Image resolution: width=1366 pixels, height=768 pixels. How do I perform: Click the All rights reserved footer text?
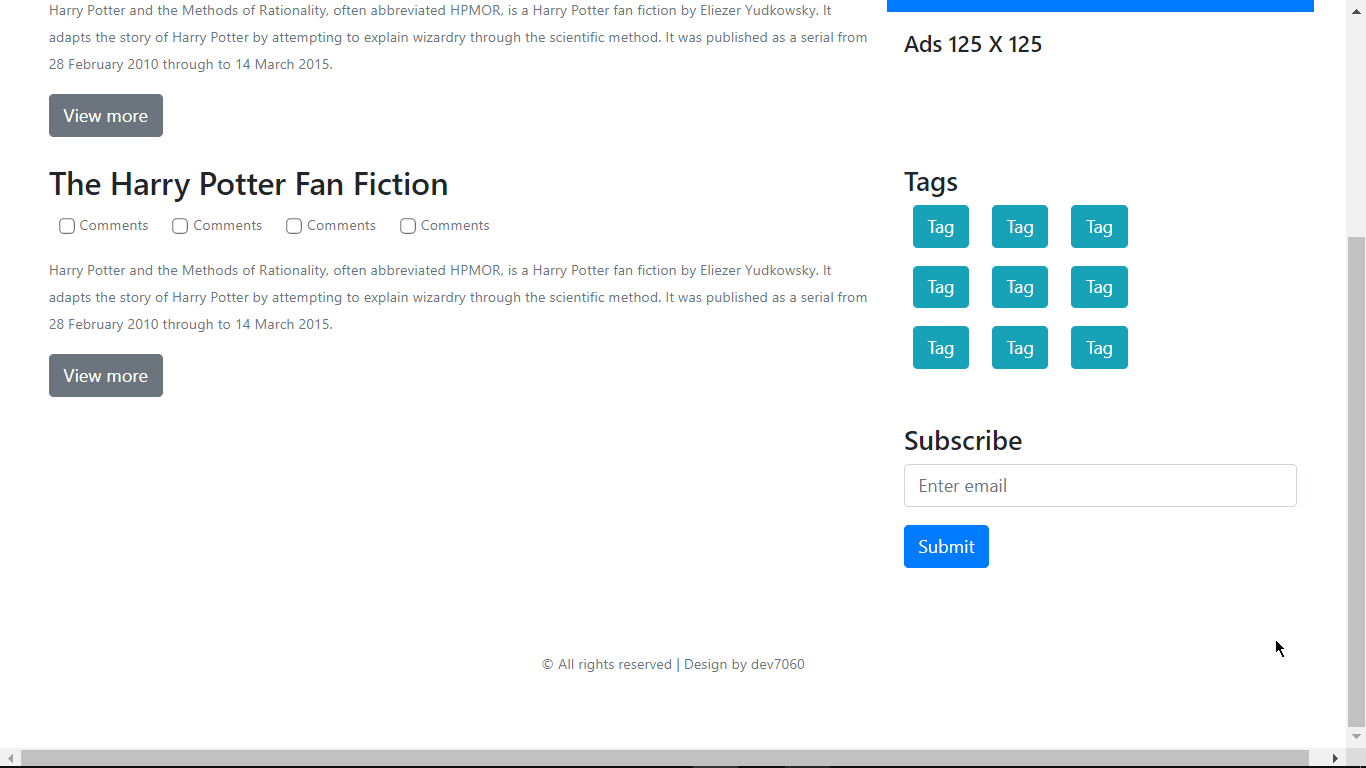click(673, 664)
